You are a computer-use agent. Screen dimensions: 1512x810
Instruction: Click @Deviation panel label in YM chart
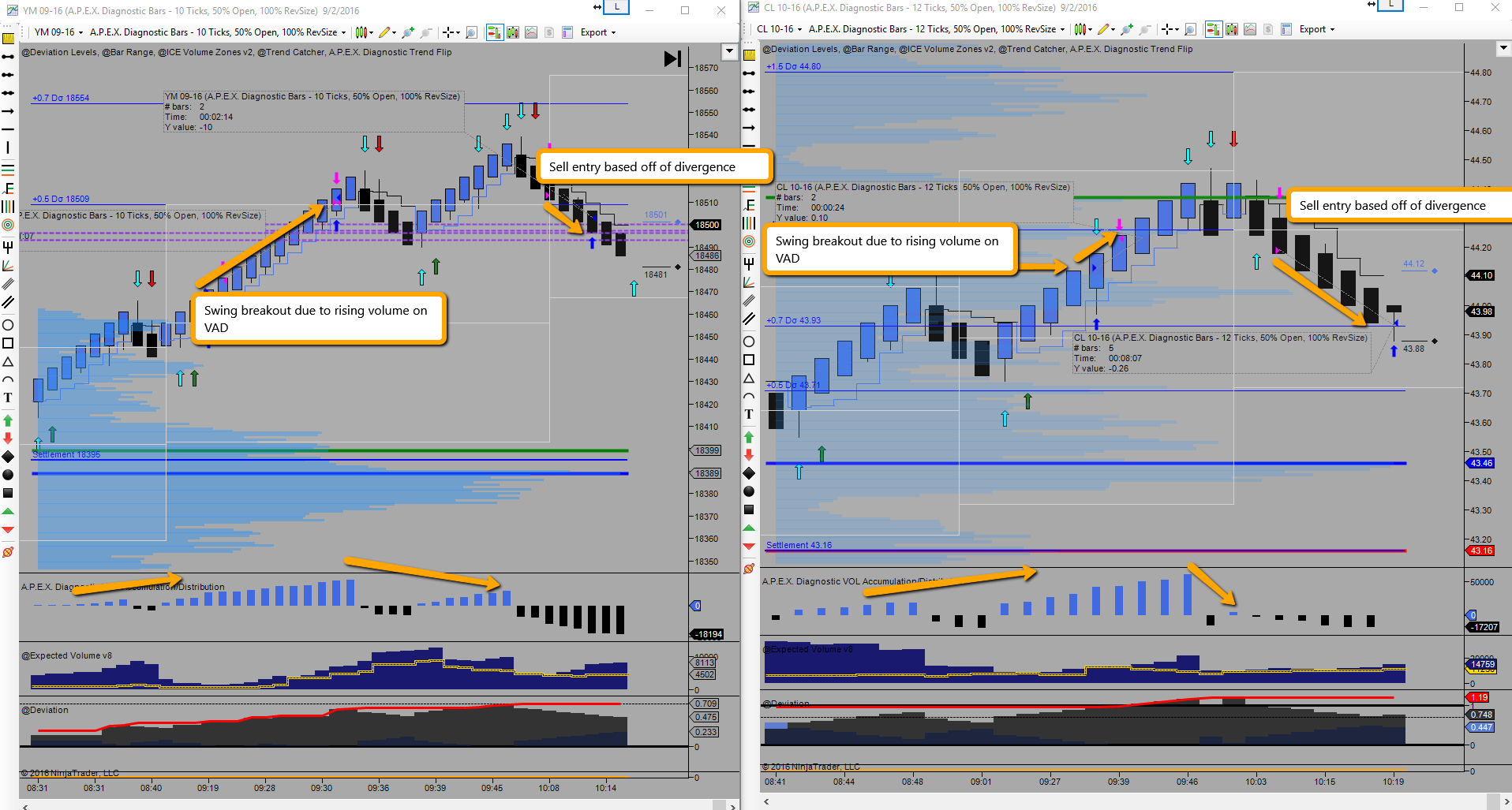tap(45, 710)
